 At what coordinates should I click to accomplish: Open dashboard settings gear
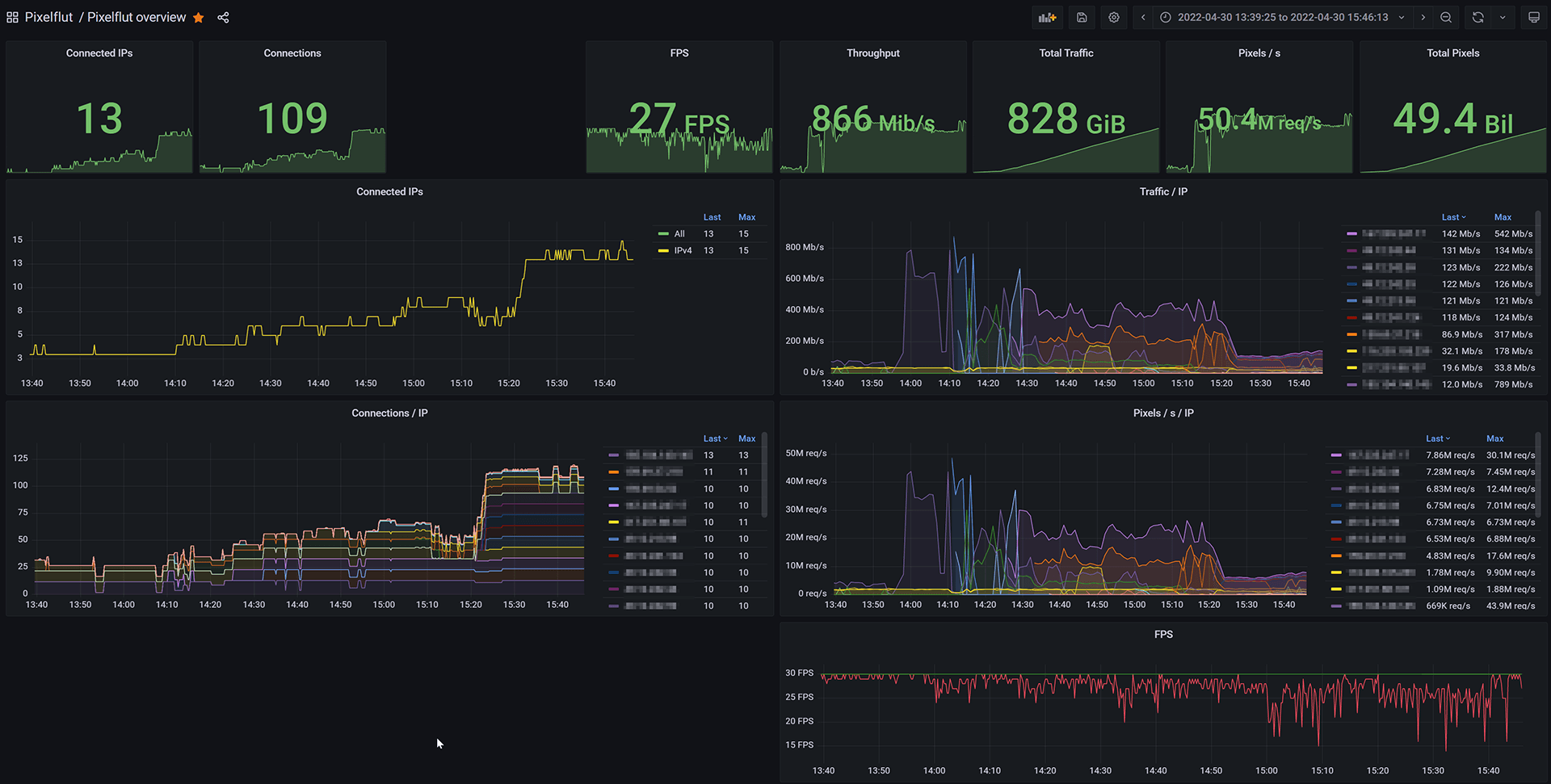click(x=1114, y=17)
